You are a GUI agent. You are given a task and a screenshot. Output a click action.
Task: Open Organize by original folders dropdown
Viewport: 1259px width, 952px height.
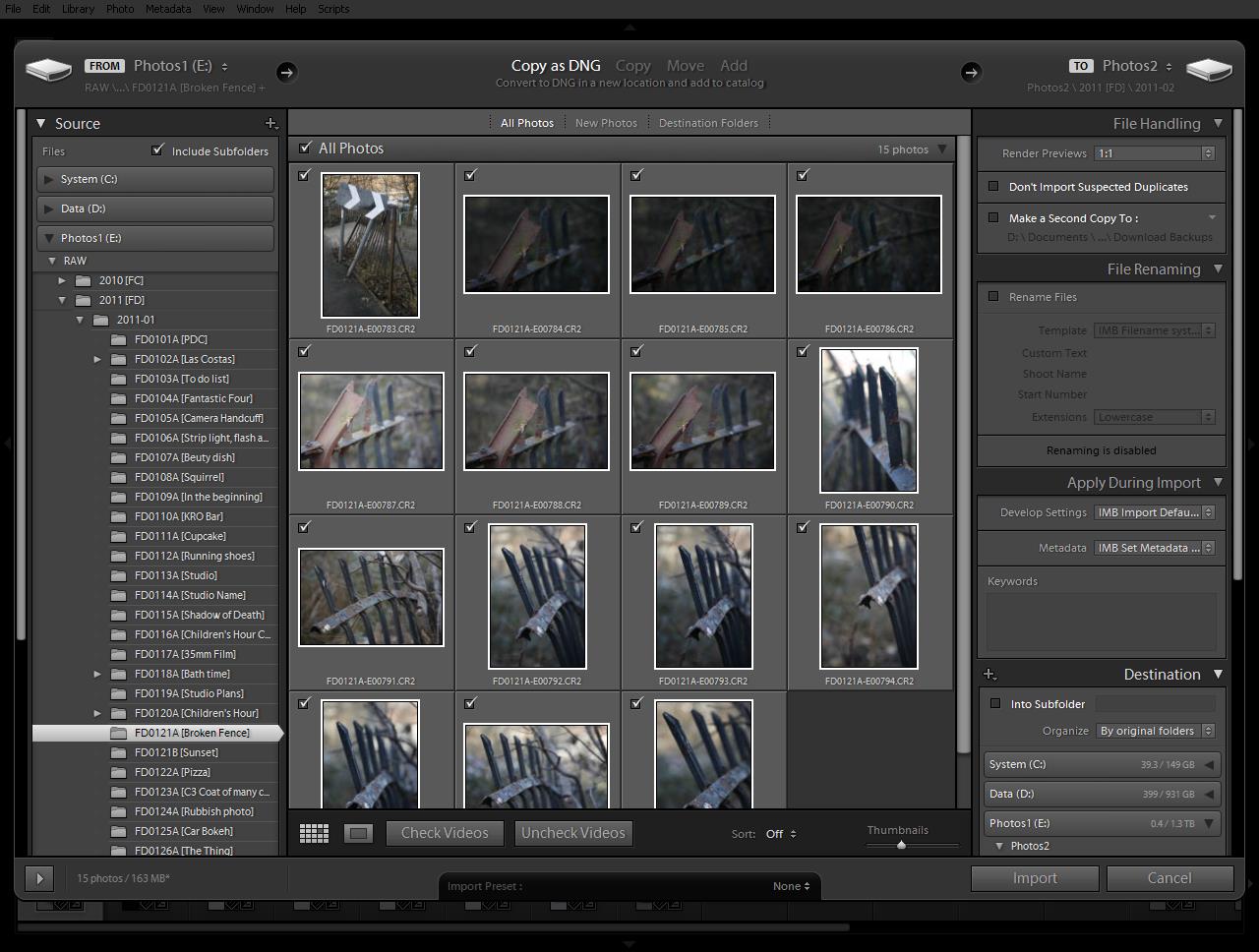pyautogui.click(x=1155, y=731)
